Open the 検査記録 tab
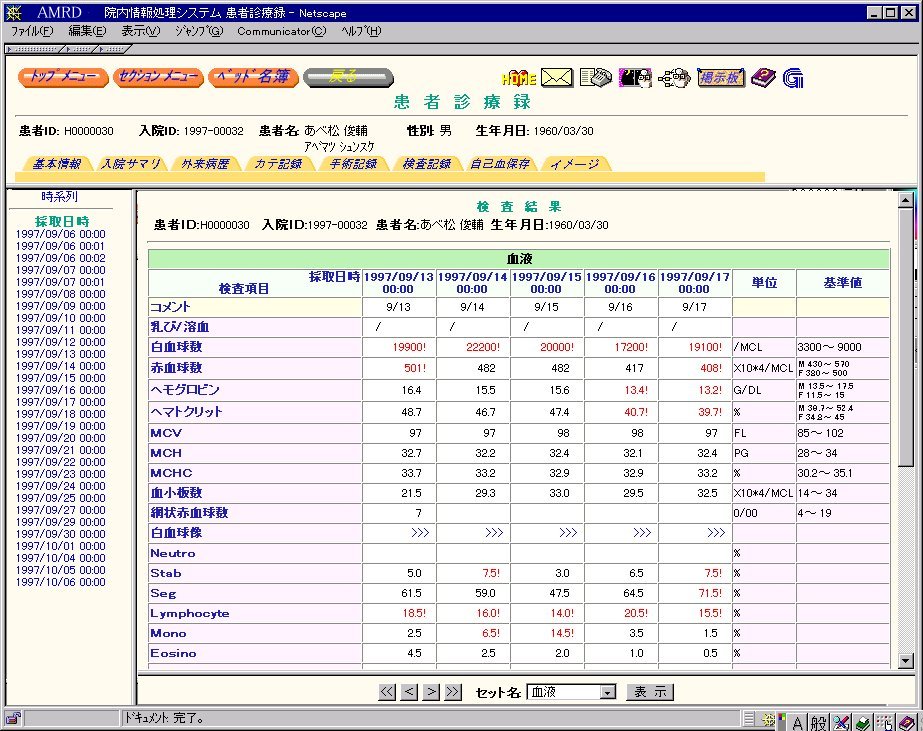The image size is (923, 731). [x=426, y=164]
